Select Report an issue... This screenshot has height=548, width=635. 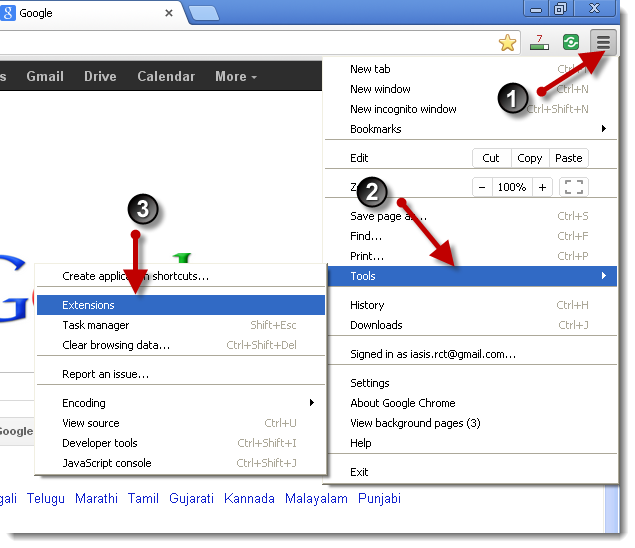(181, 374)
